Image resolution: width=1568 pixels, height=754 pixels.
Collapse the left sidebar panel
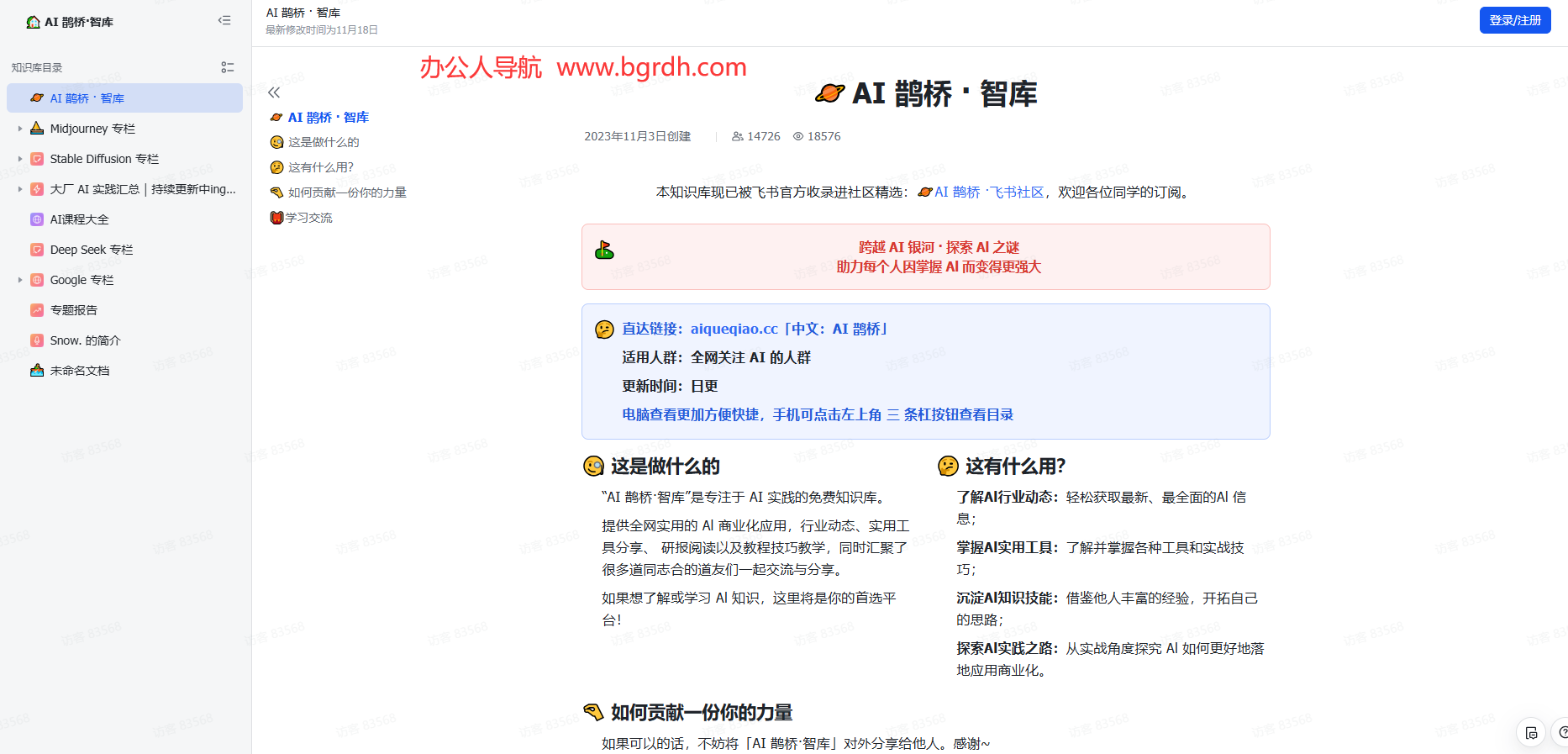point(224,20)
